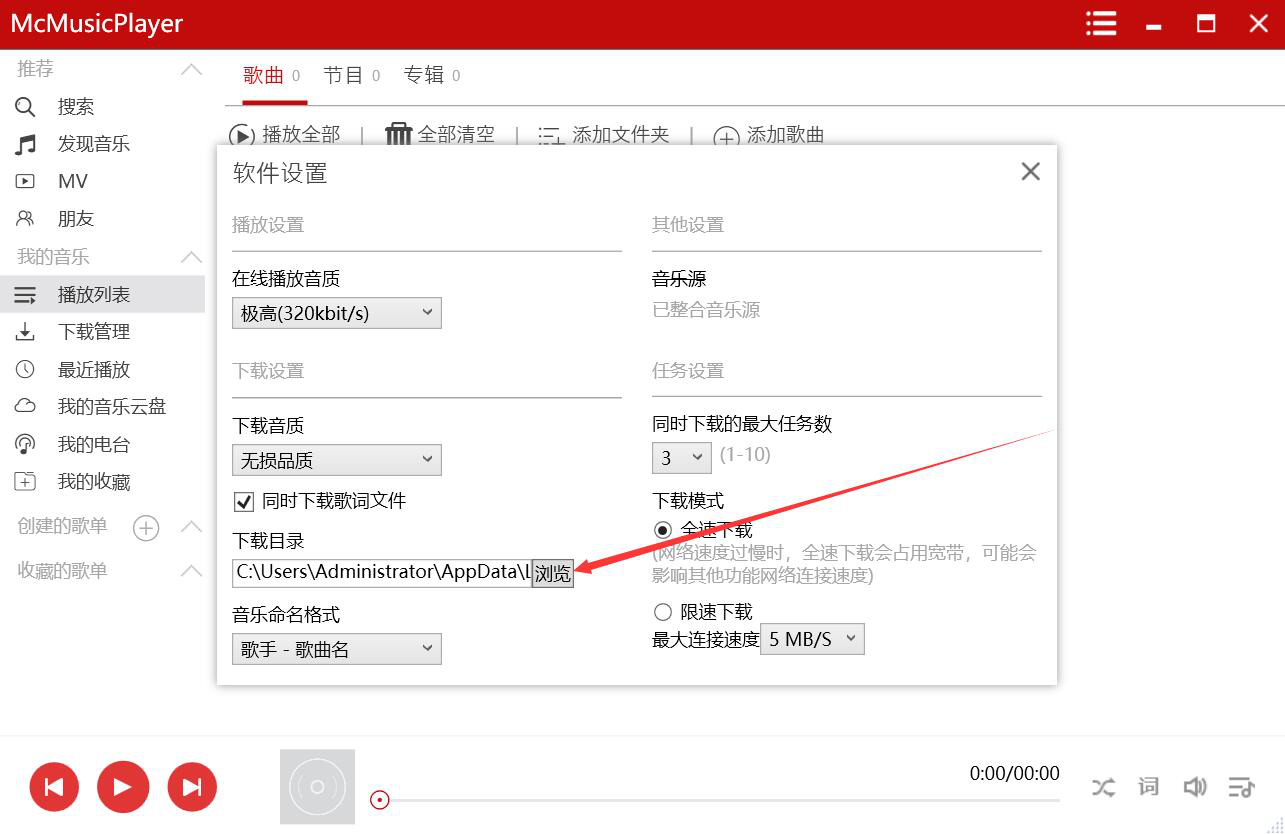1285x834 pixels.
Task: Click the album cover disc thumbnail
Action: pos(317,787)
